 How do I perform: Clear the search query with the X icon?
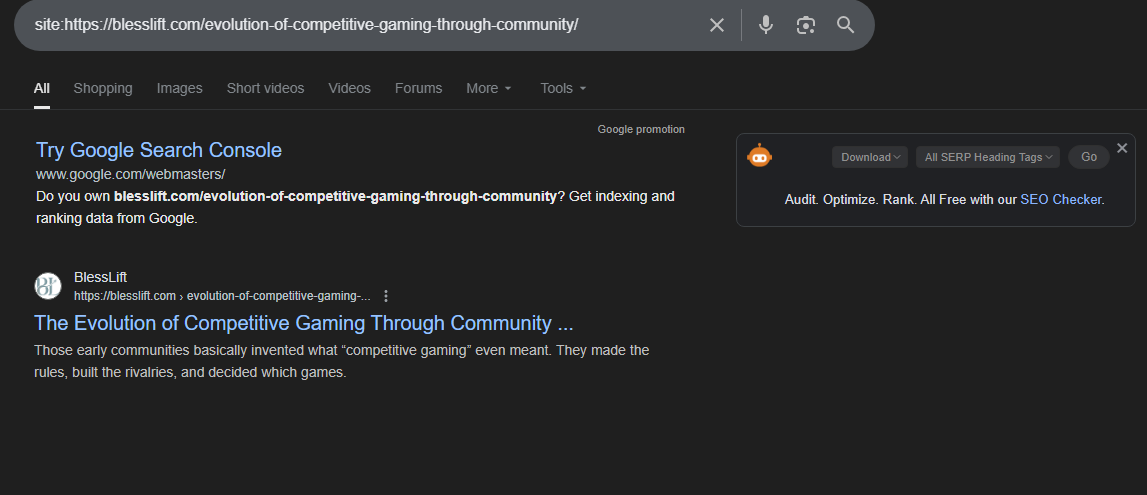pos(717,25)
